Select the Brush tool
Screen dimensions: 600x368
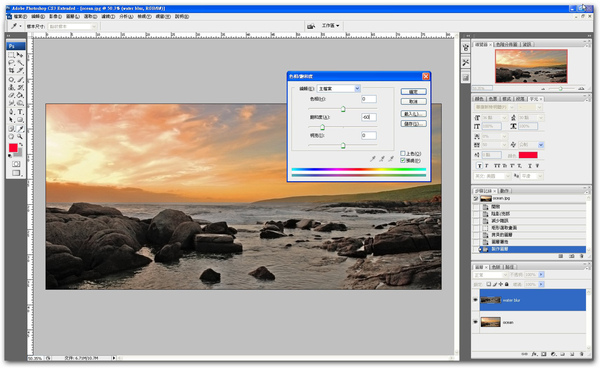click(x=20, y=79)
